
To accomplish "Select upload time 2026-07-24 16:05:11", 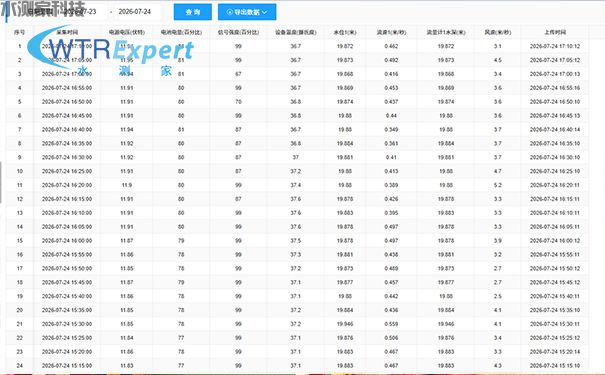I will [555, 227].
